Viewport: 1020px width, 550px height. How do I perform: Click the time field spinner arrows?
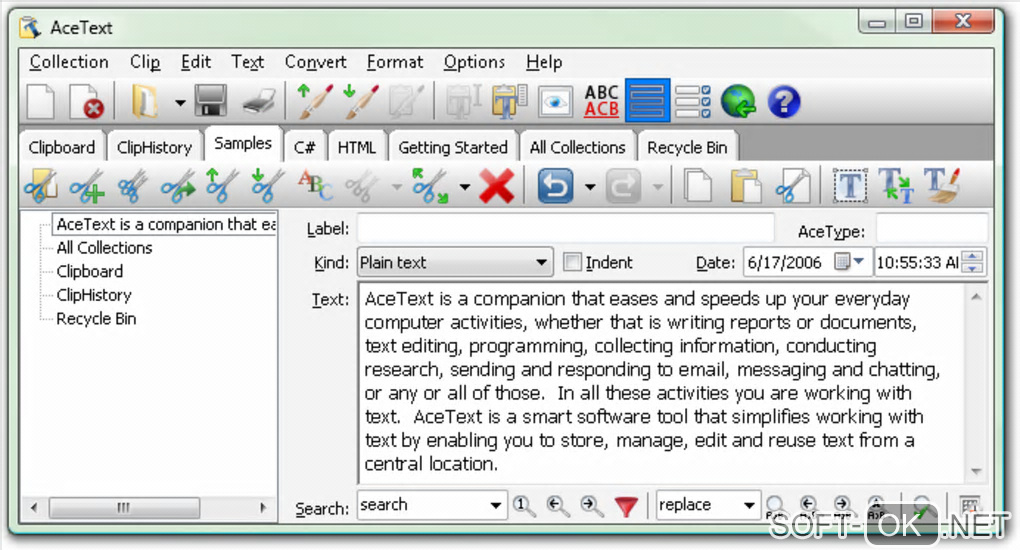(973, 262)
